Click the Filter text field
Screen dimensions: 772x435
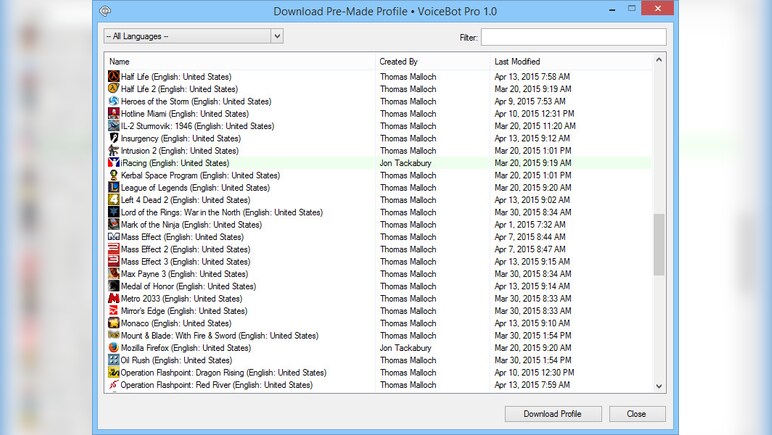pos(574,37)
